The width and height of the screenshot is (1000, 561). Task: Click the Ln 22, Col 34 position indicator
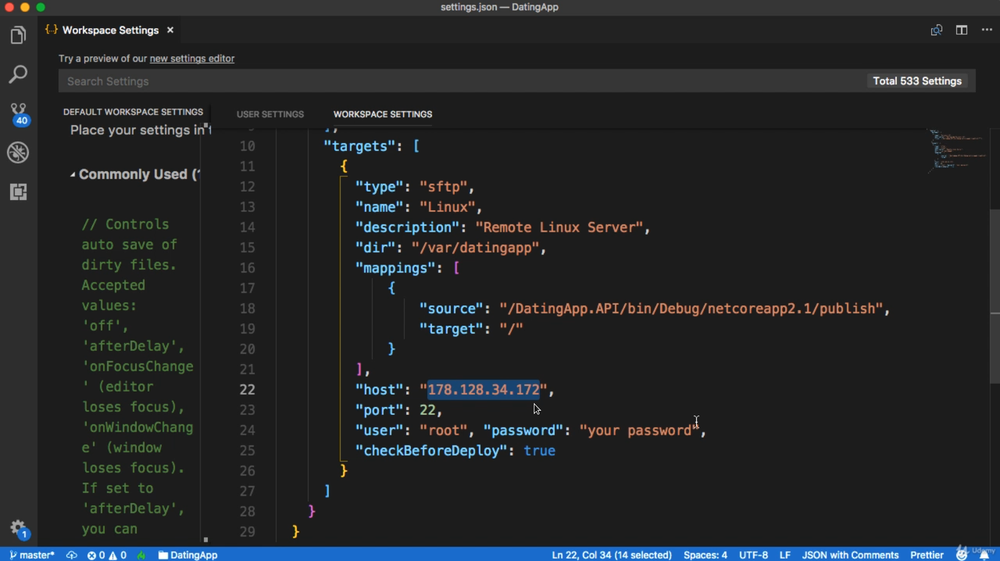[x=611, y=555]
